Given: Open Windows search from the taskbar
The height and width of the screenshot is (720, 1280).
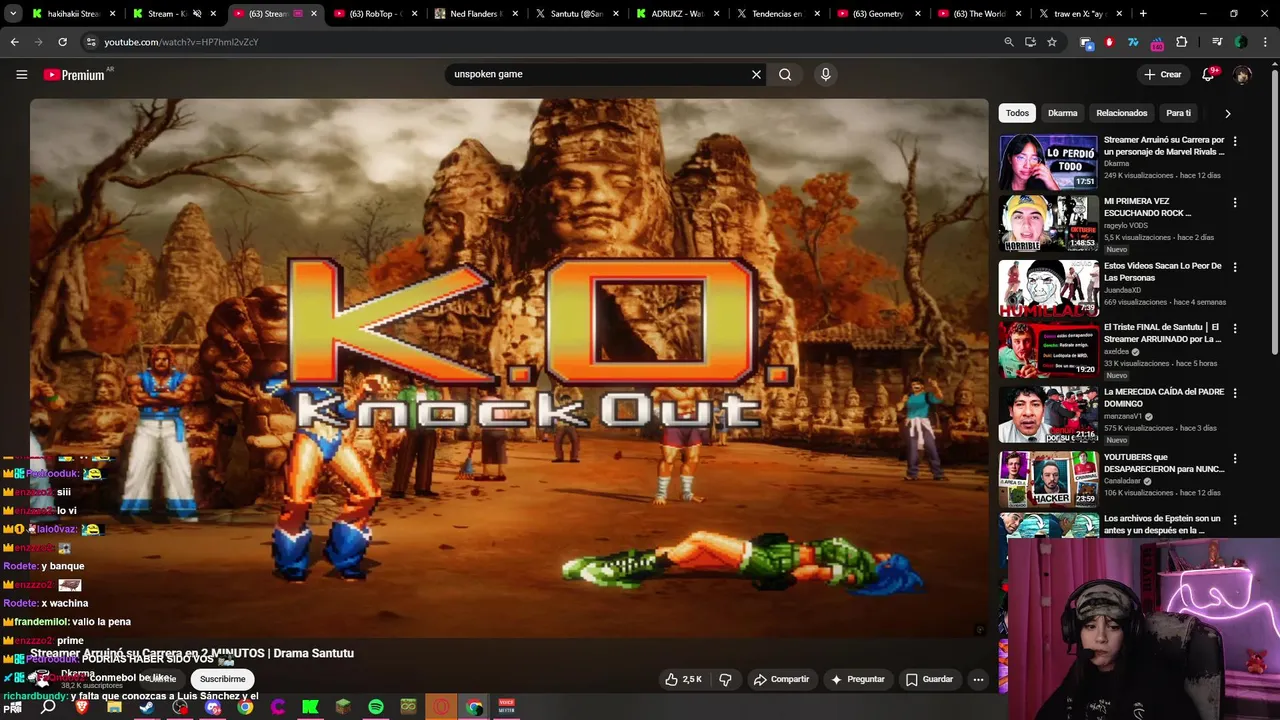Looking at the screenshot, I should tap(48, 707).
